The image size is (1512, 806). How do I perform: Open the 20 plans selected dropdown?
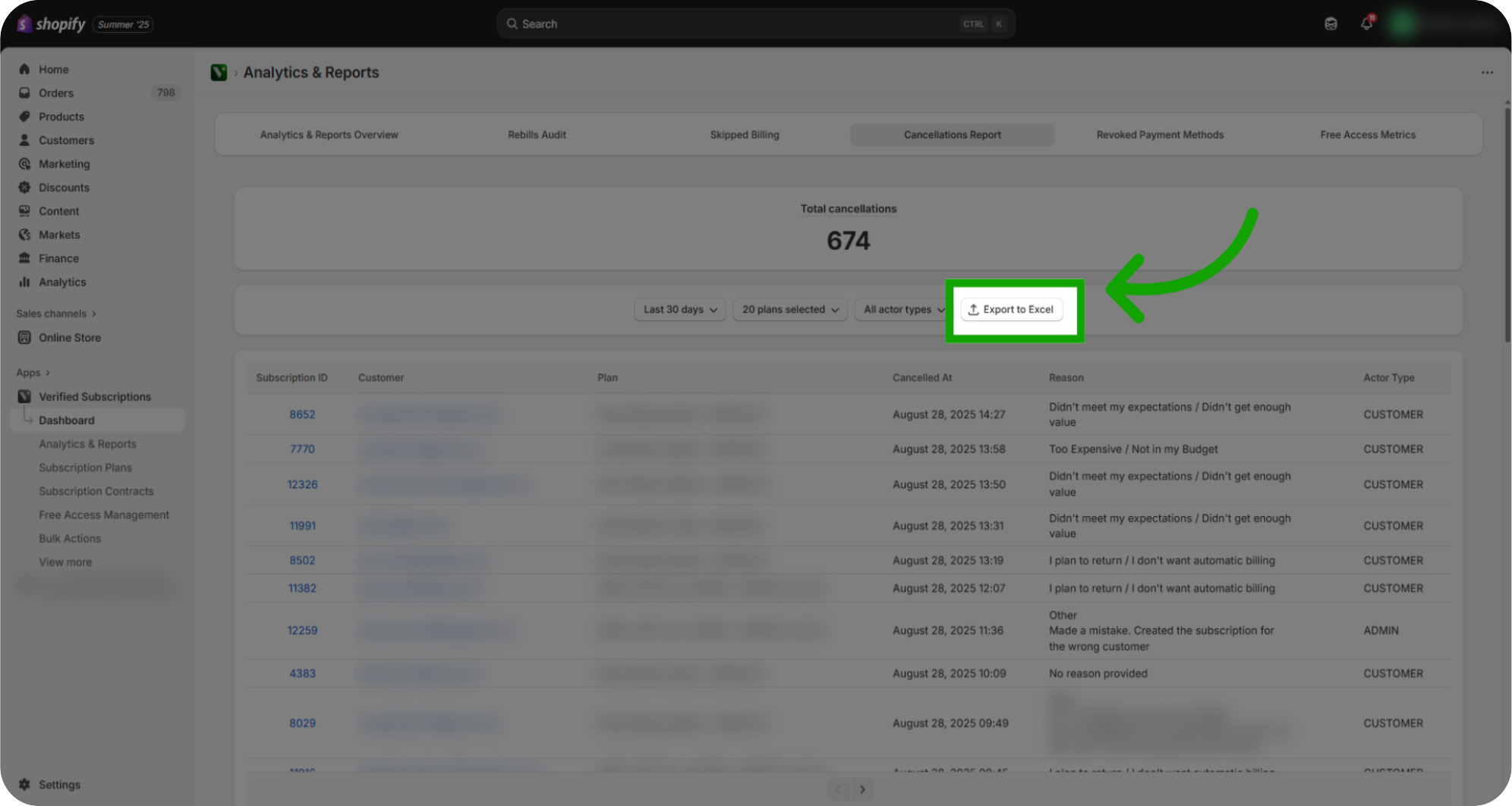(790, 309)
